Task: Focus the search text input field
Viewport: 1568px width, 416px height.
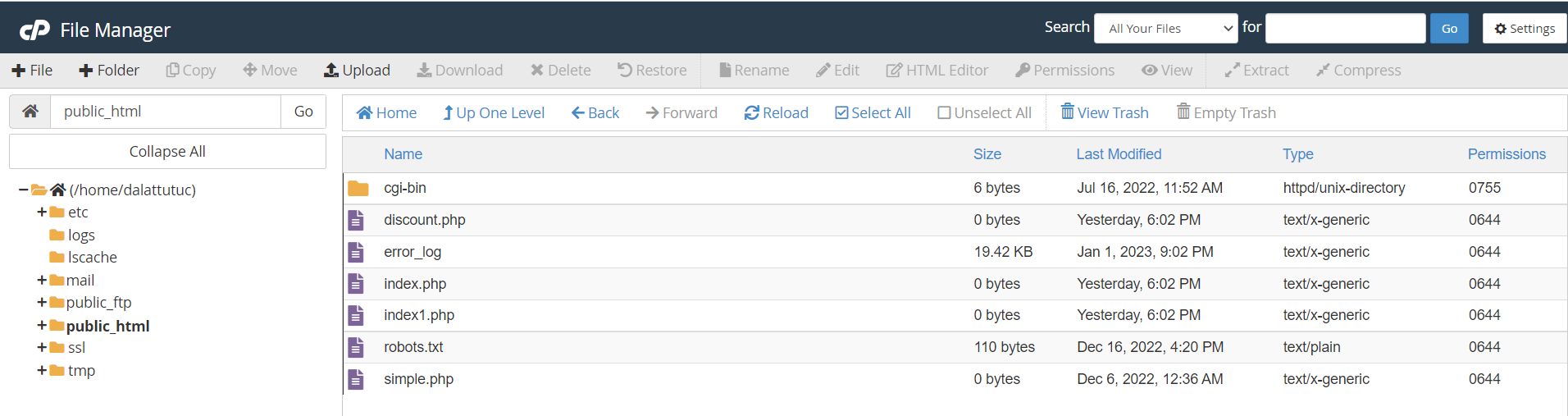Action: coord(1345,29)
